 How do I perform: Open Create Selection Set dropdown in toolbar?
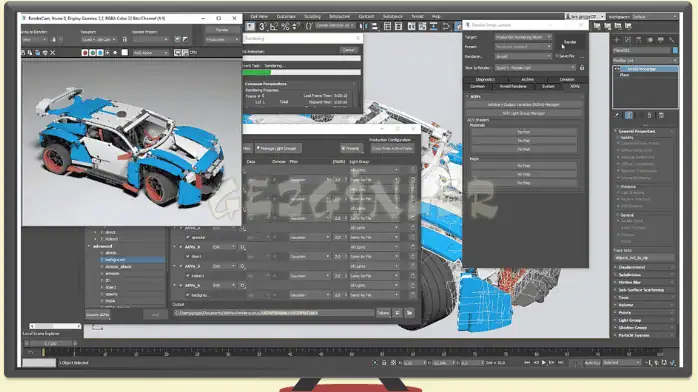click(x=335, y=26)
